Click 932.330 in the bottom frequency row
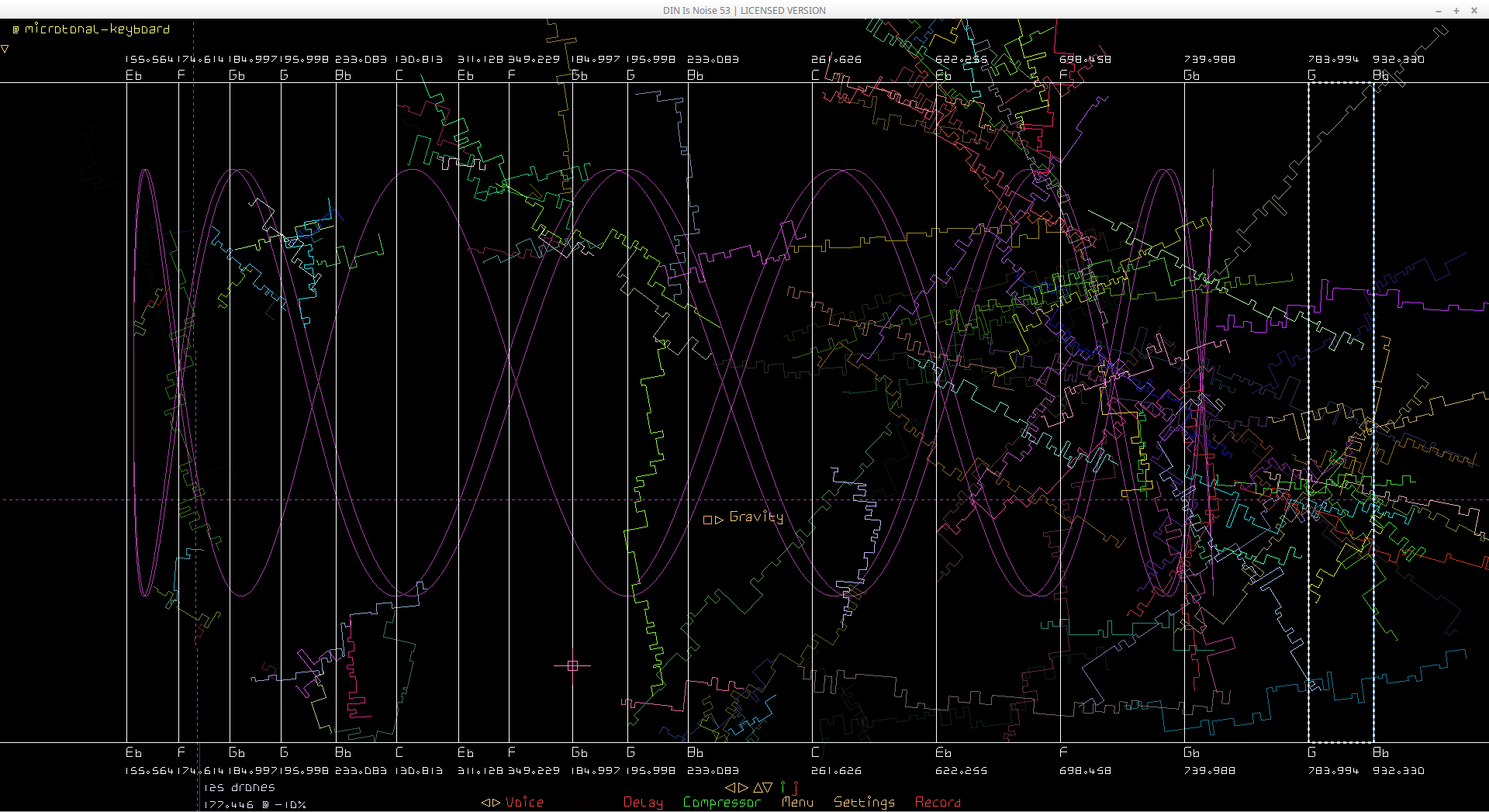Viewport: 1489px width, 812px height. click(x=1398, y=771)
